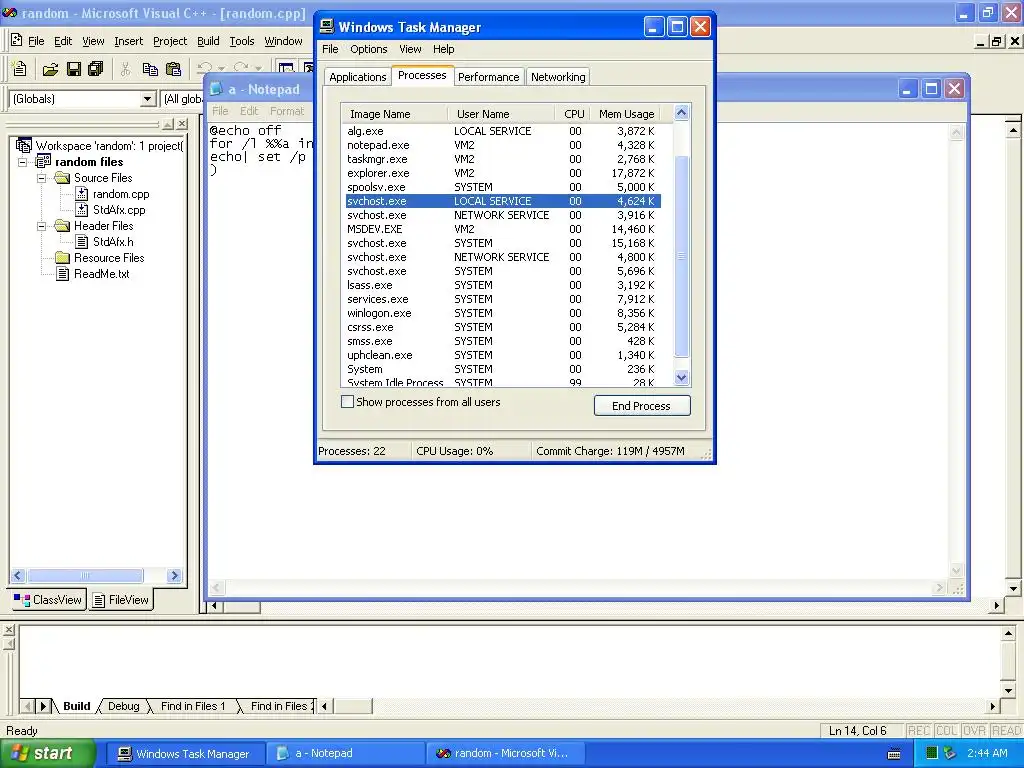The image size is (1024, 768).
Task: Open Task Manager Help menu
Action: (x=443, y=49)
